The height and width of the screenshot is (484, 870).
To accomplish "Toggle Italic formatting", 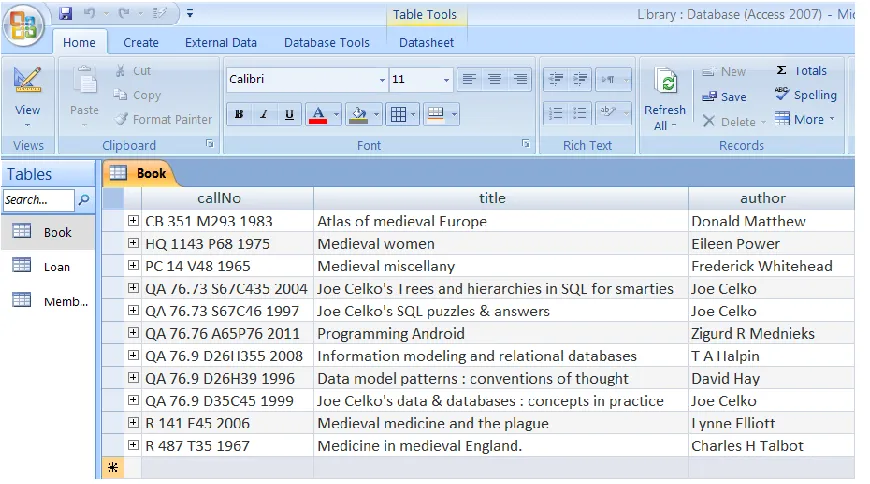I will coord(264,114).
